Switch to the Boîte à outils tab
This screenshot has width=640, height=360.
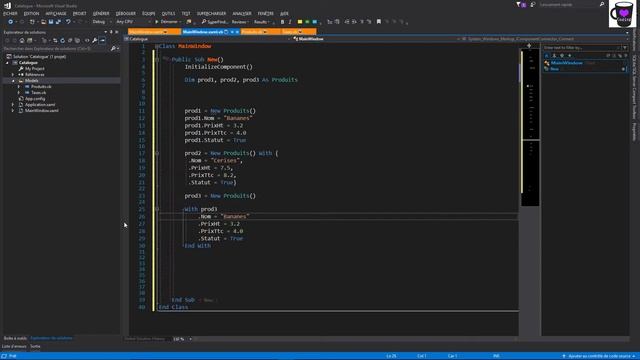[15, 338]
